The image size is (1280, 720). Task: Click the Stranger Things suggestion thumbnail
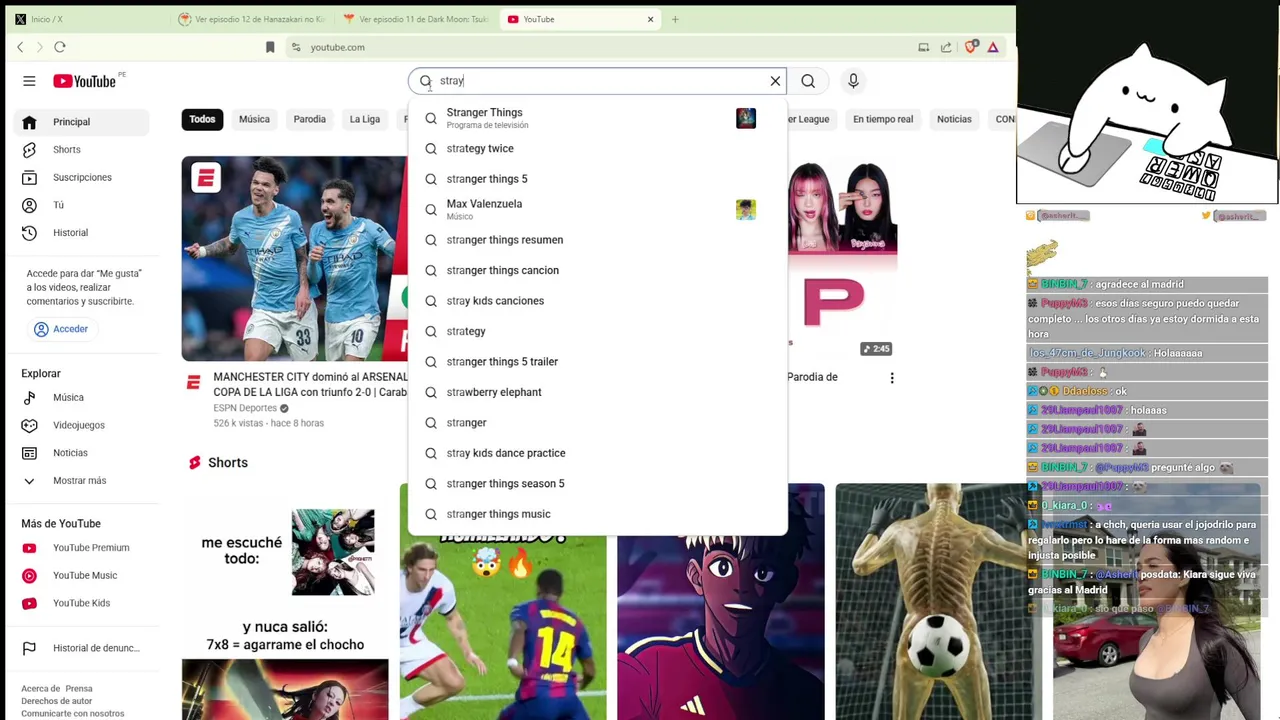pos(746,118)
